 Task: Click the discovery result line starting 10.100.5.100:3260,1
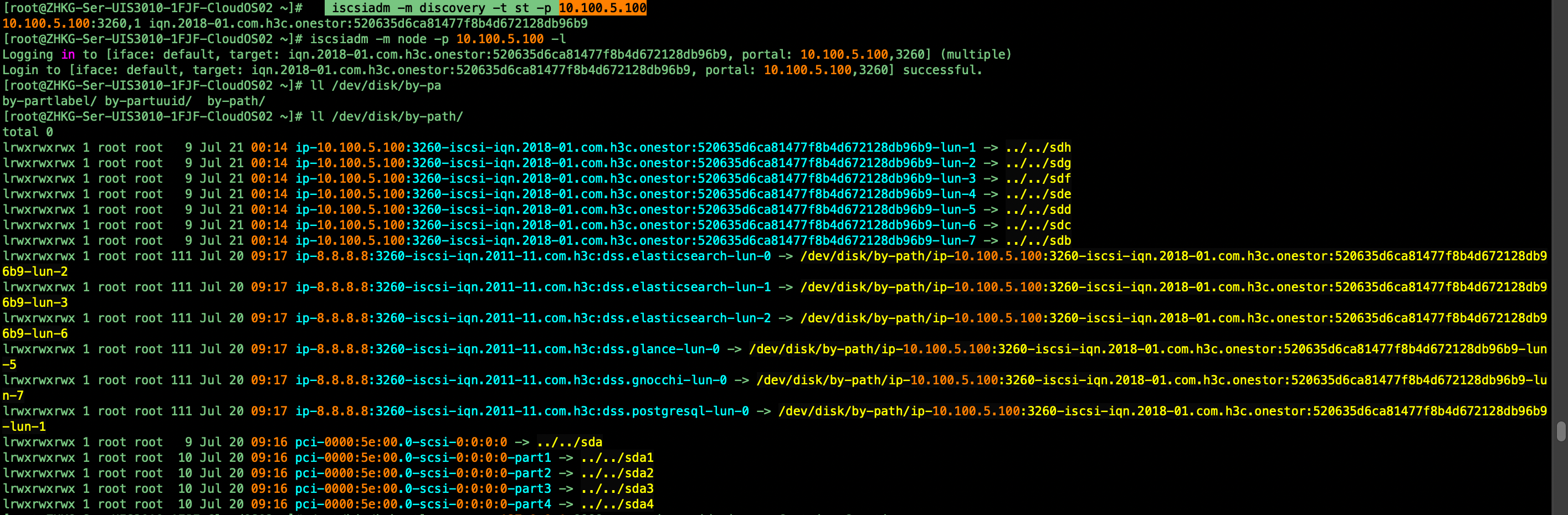(x=295, y=24)
